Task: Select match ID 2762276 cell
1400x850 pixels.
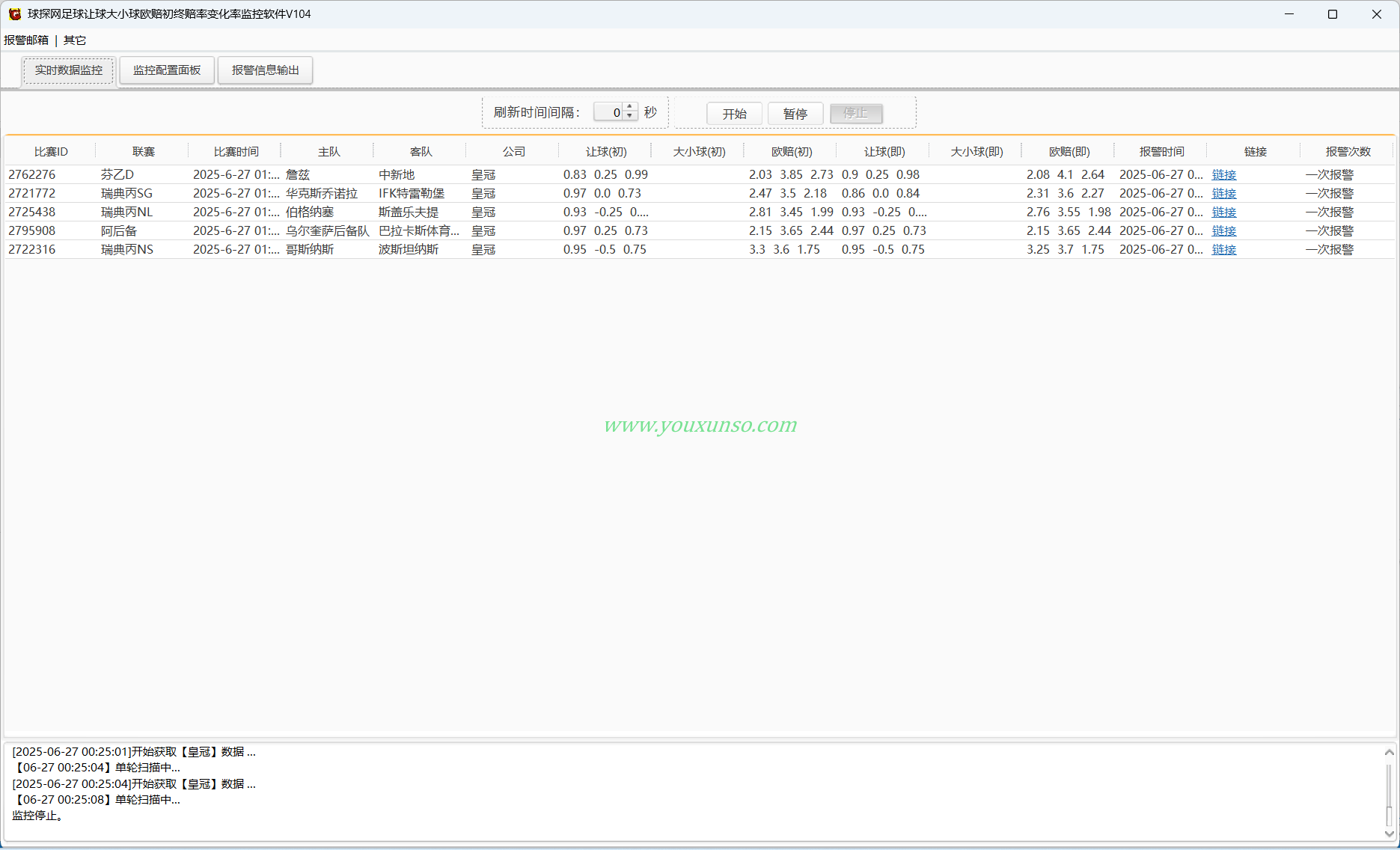Action: pos(32,175)
